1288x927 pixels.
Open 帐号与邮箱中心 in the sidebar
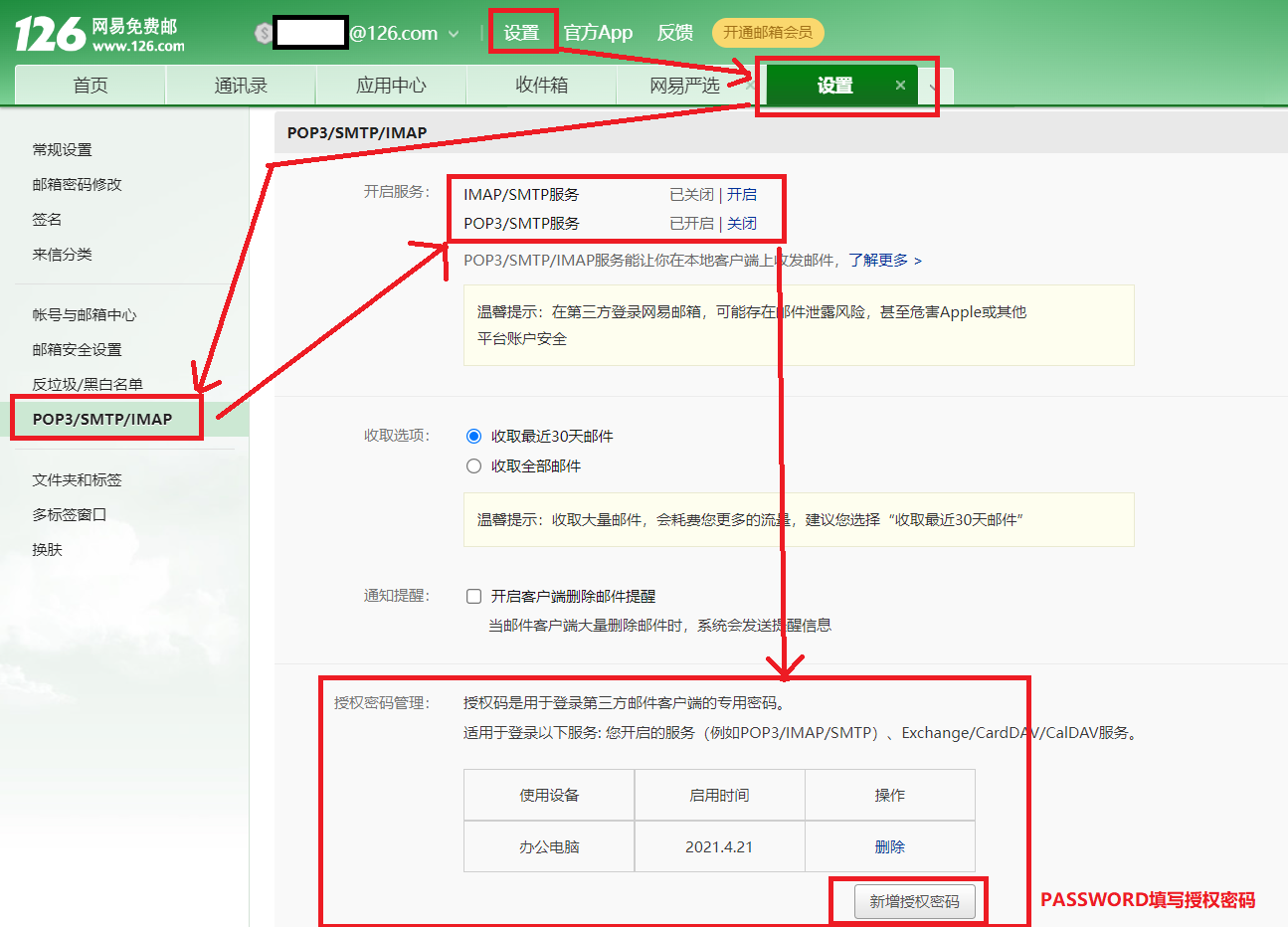85,314
